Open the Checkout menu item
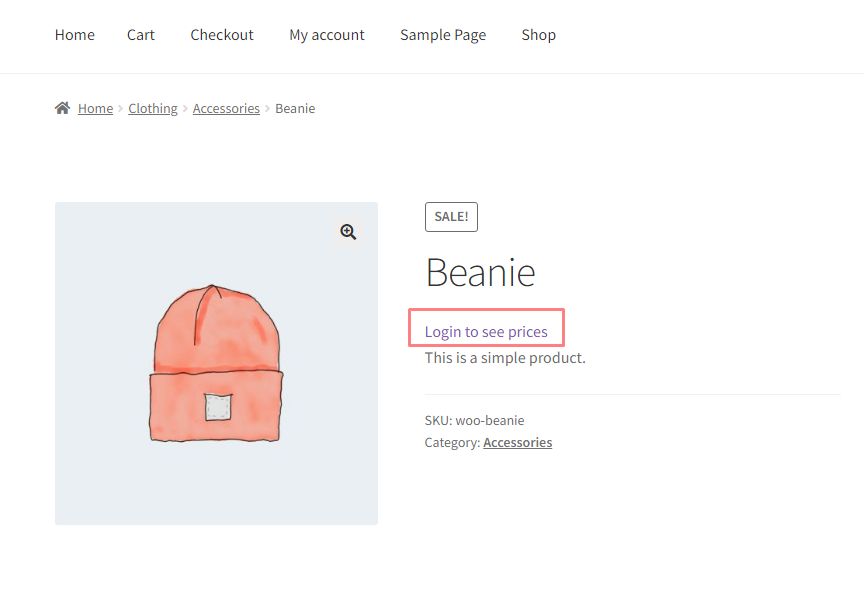The height and width of the screenshot is (598, 864). click(x=222, y=35)
